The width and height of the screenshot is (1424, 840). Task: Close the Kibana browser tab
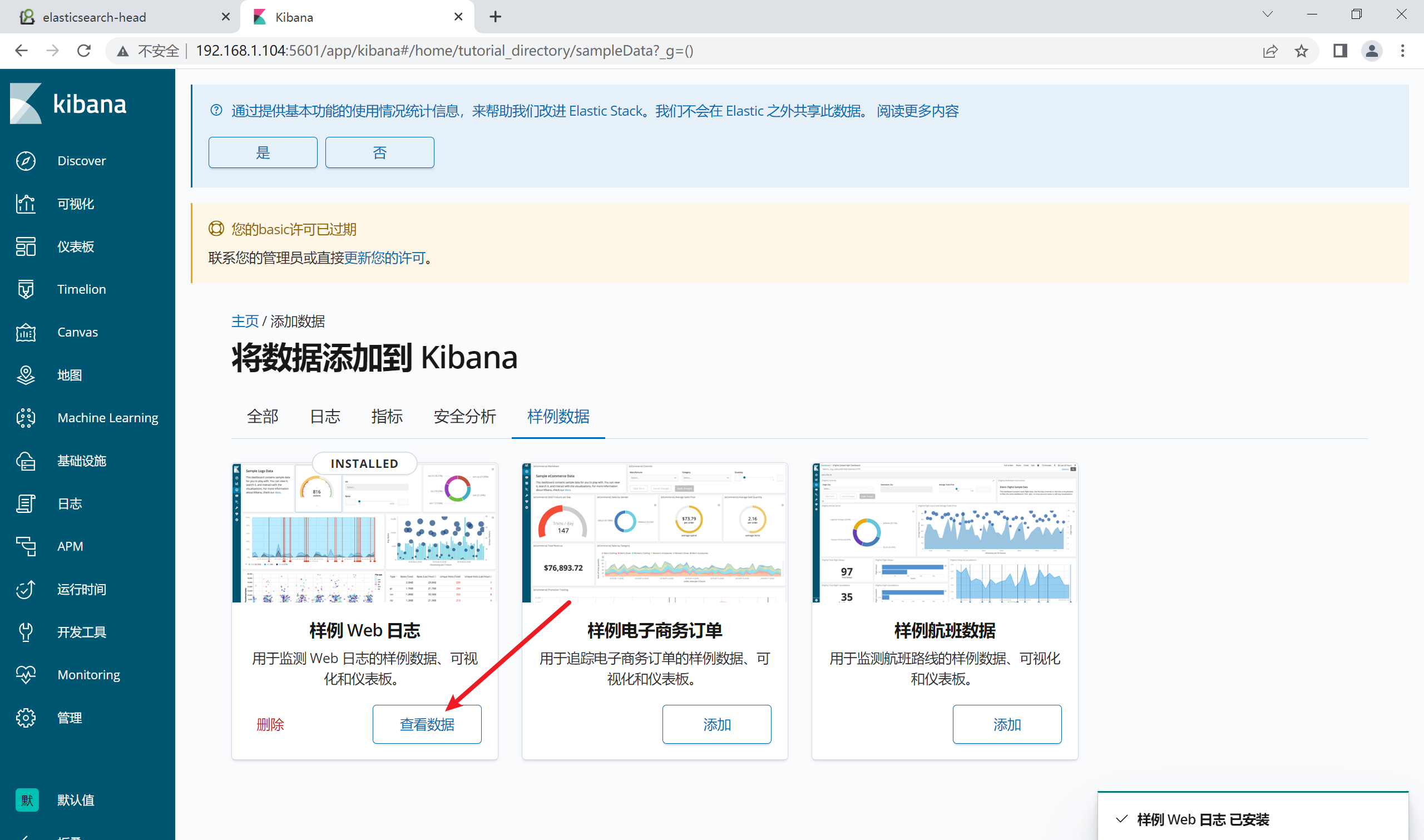(458, 17)
